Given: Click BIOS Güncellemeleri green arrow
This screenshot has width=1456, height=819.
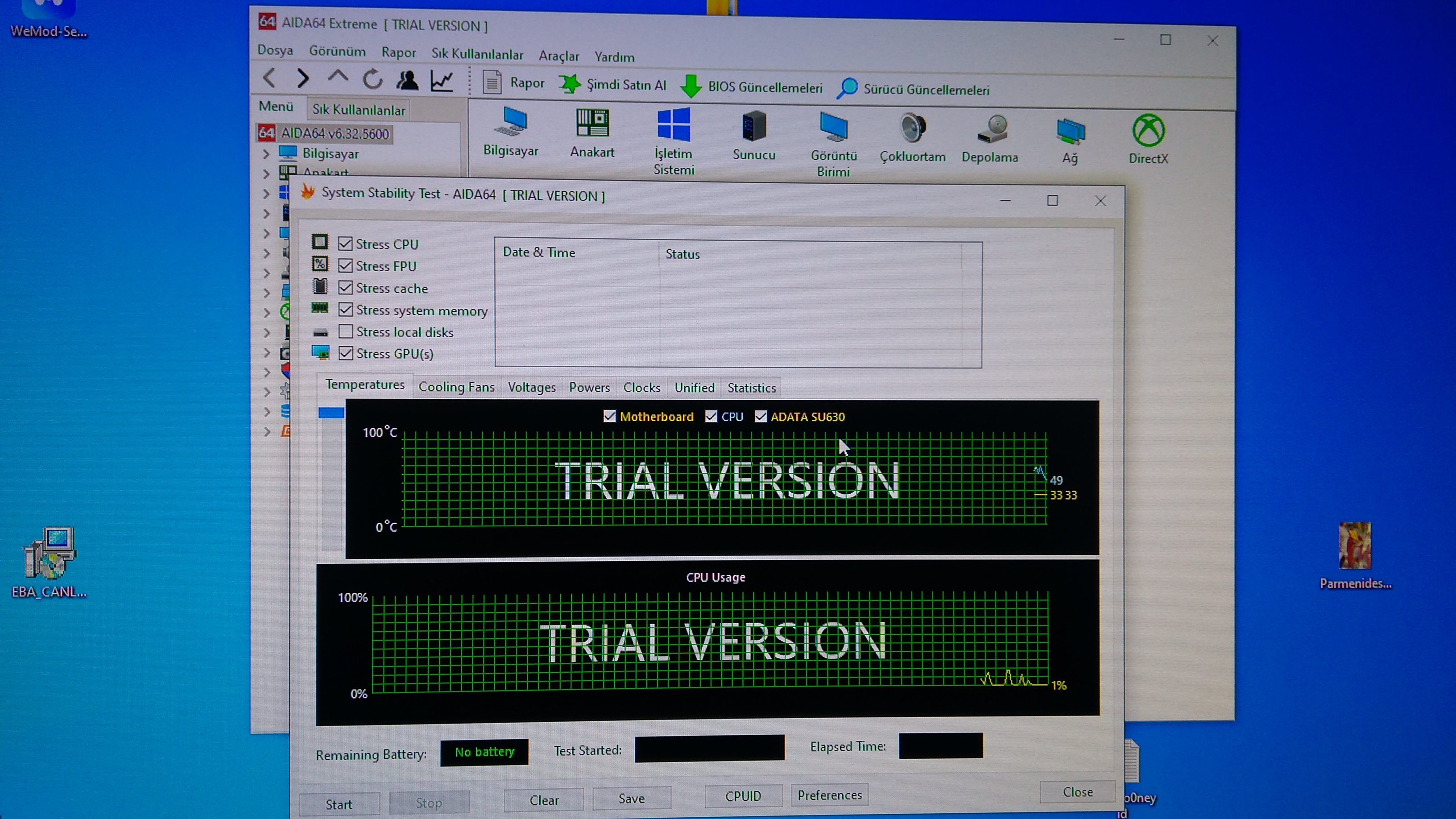Looking at the screenshot, I should tap(691, 87).
